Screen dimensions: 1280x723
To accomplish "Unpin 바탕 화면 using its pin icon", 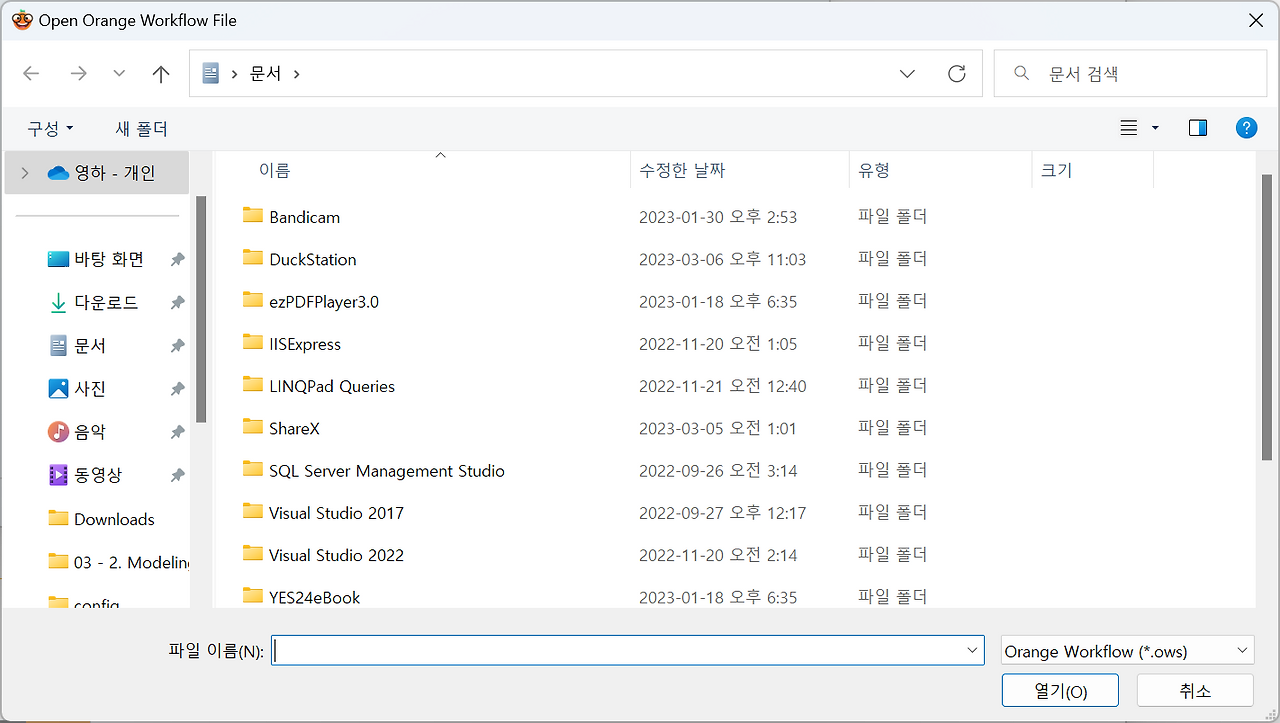I will [x=177, y=260].
